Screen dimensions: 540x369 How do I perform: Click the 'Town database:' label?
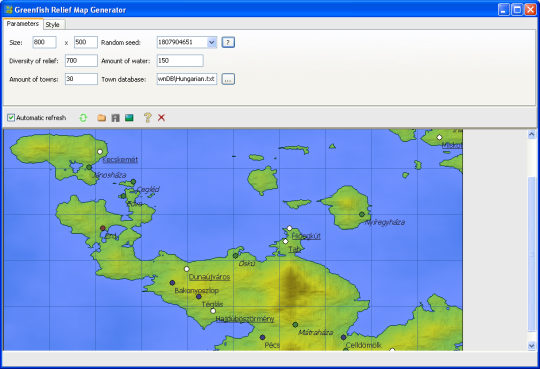[124, 79]
